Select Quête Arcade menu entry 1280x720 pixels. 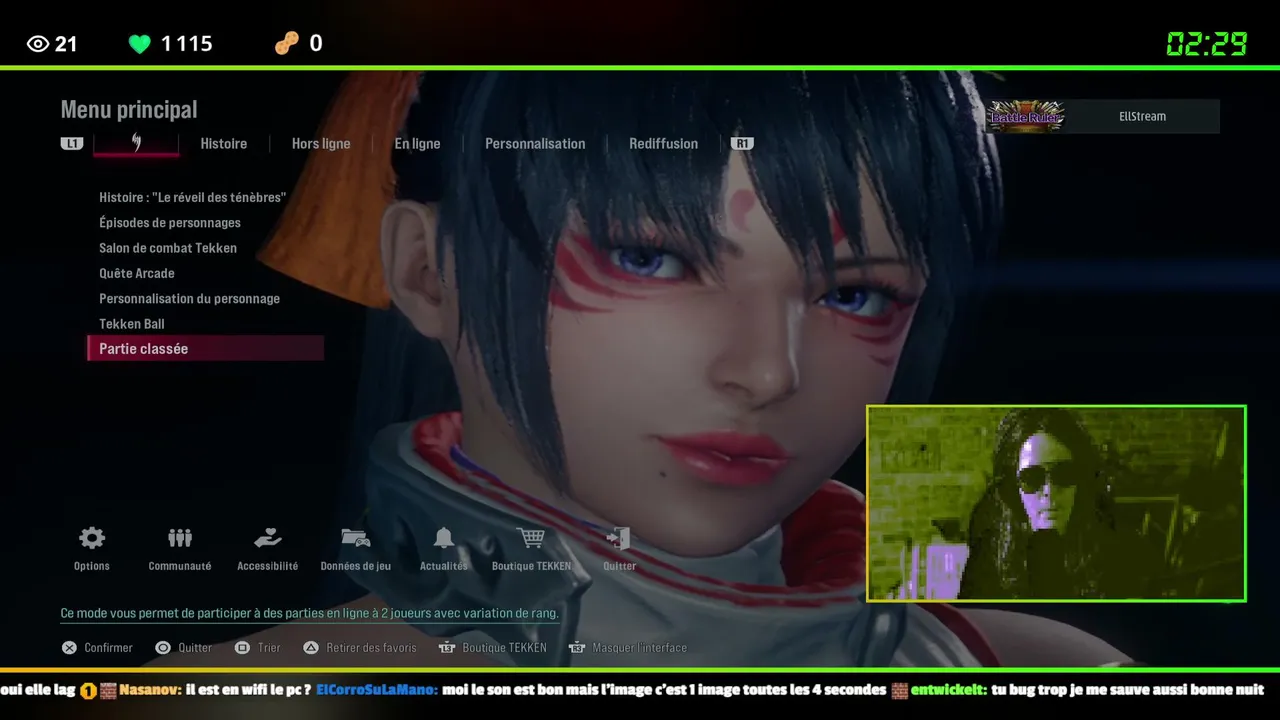[137, 273]
